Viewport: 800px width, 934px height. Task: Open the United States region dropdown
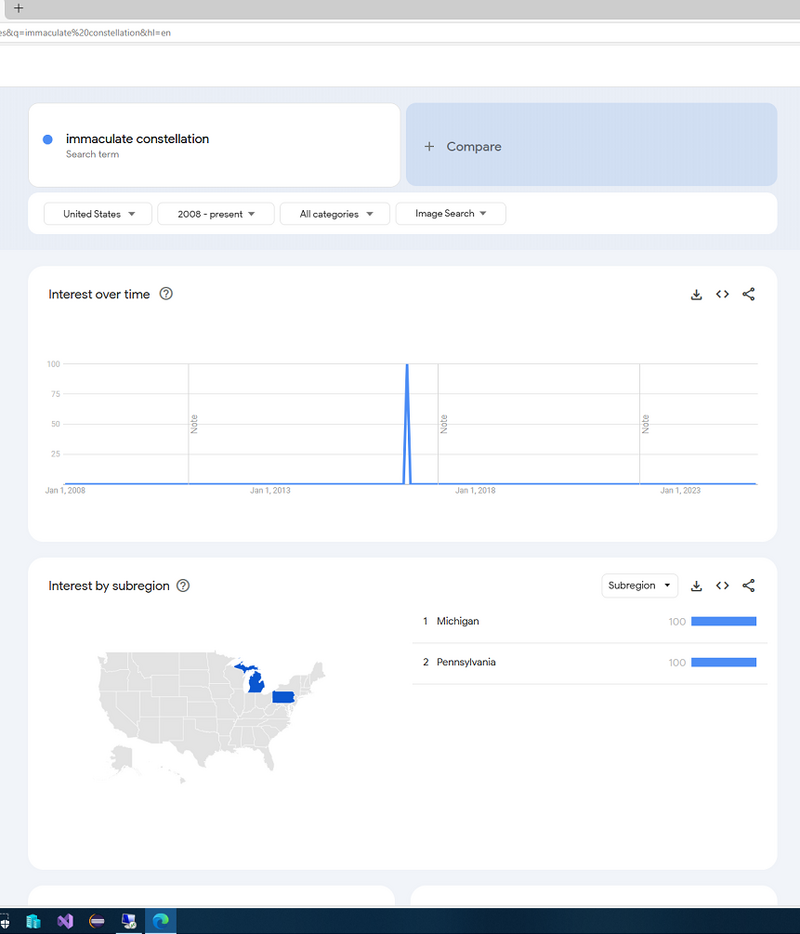pos(98,214)
